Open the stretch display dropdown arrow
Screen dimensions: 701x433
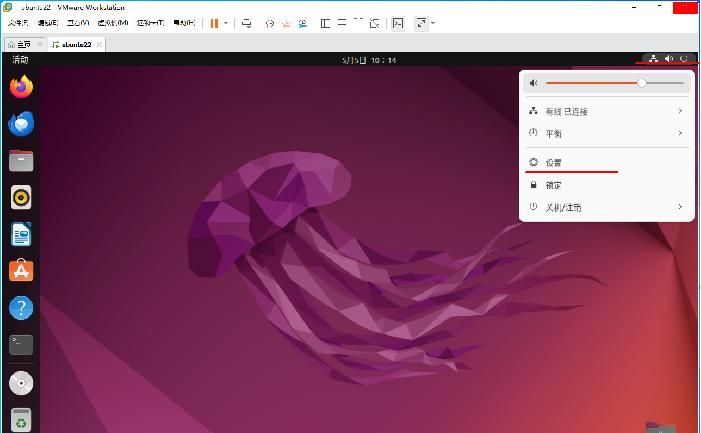click(433, 23)
